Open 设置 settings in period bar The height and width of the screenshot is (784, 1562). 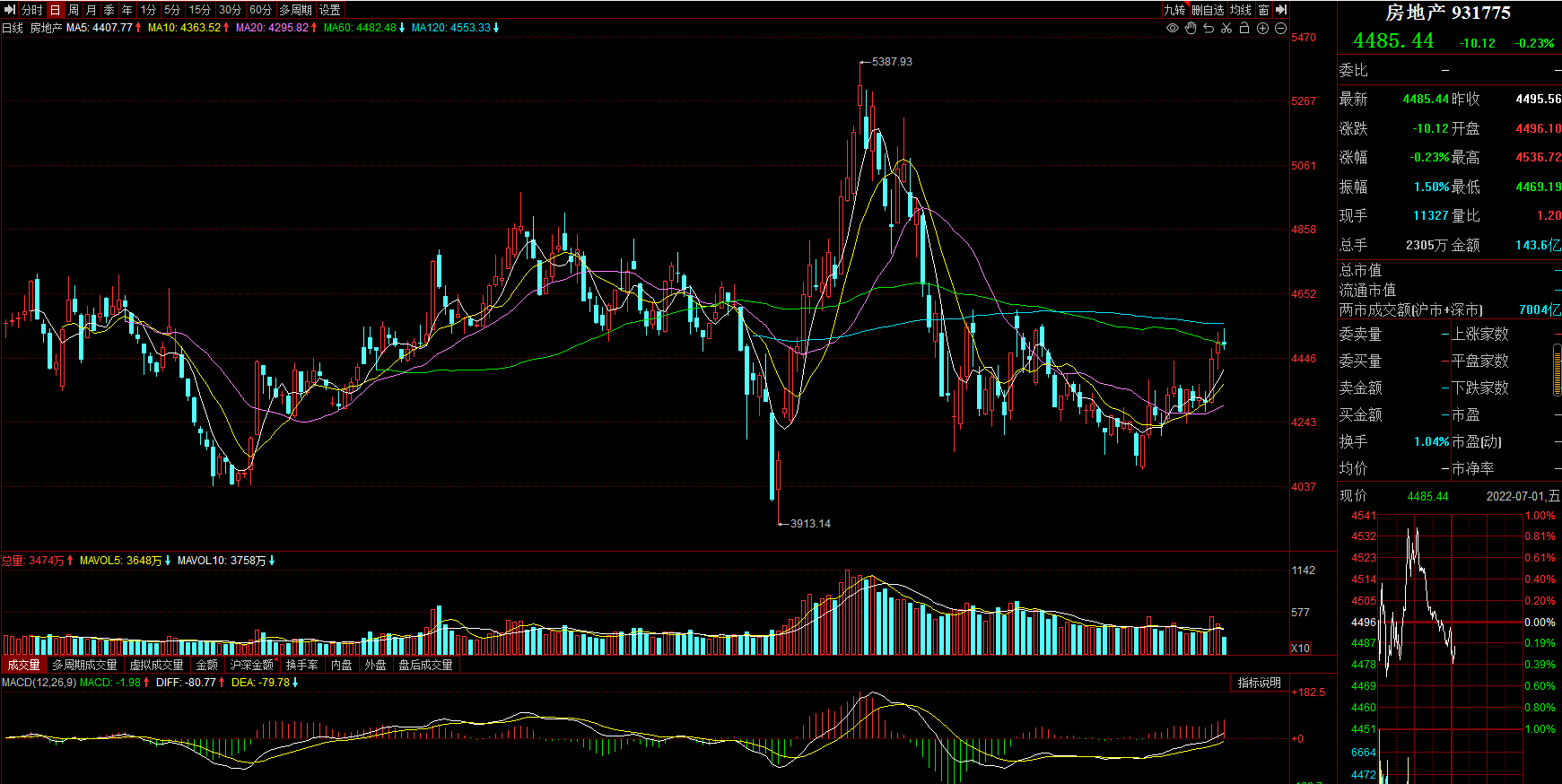coord(330,10)
